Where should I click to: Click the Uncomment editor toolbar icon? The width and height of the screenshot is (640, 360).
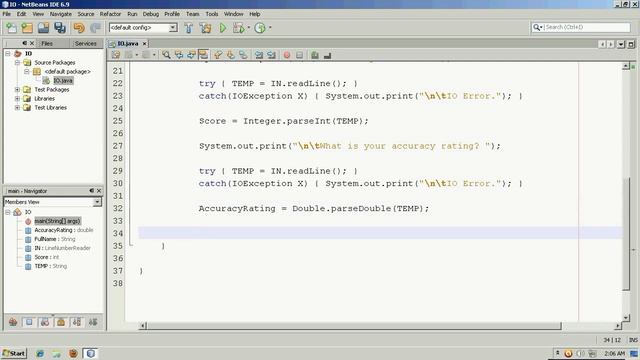[327, 55]
